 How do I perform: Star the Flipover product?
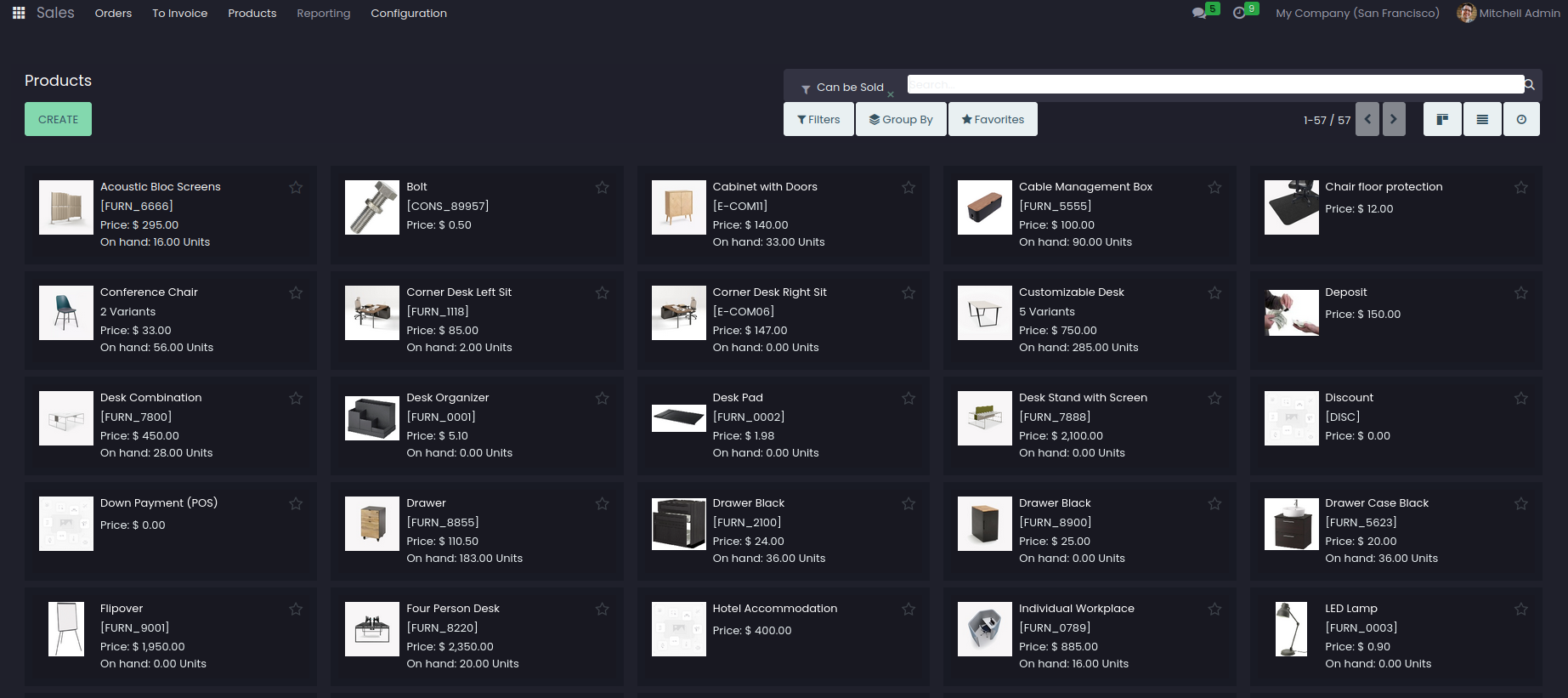pos(296,609)
